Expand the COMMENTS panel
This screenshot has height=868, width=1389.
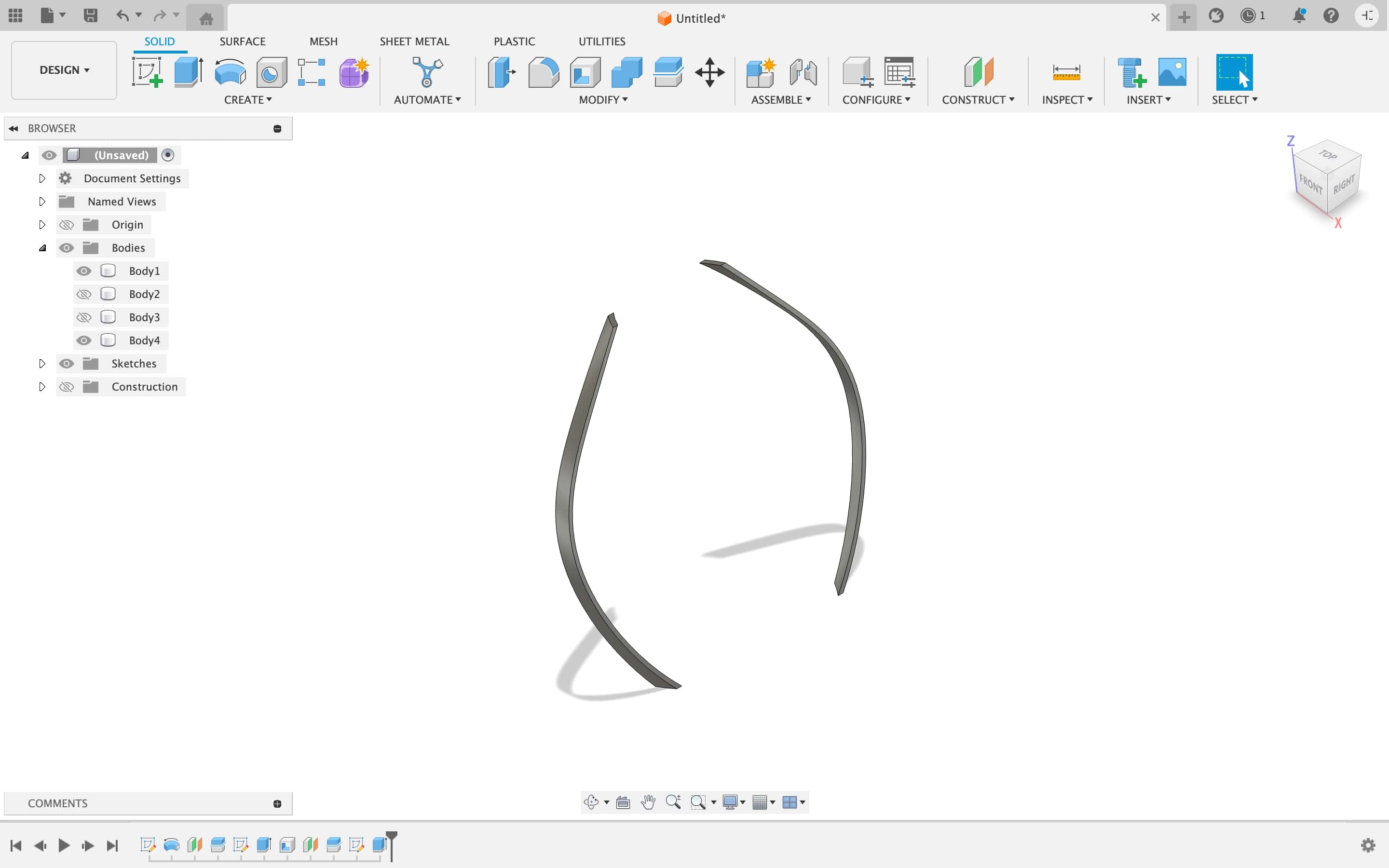click(277, 804)
